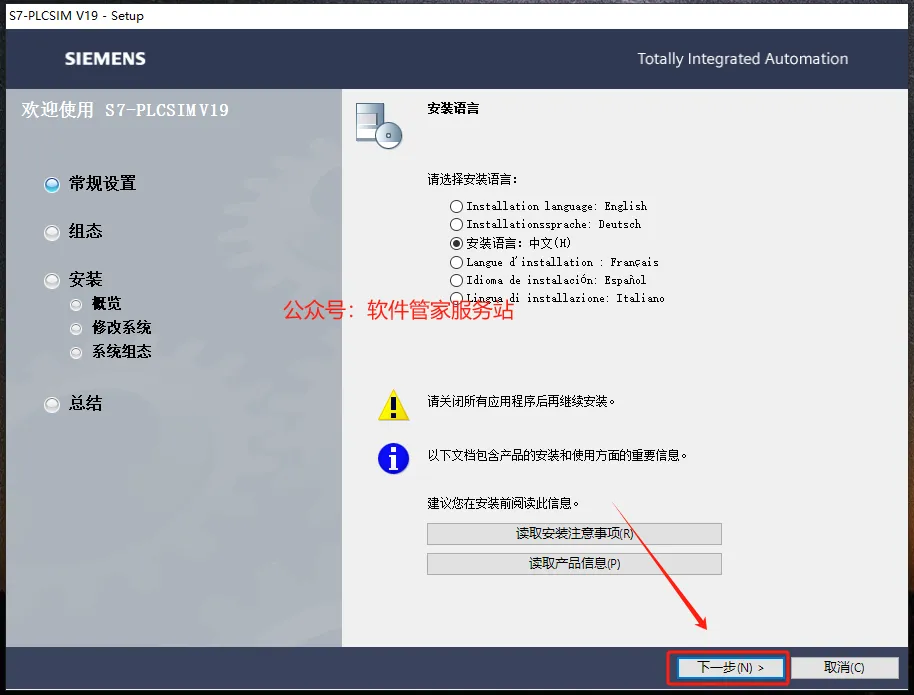
Task: Select 组态 step in sidebar
Action: [x=73, y=231]
